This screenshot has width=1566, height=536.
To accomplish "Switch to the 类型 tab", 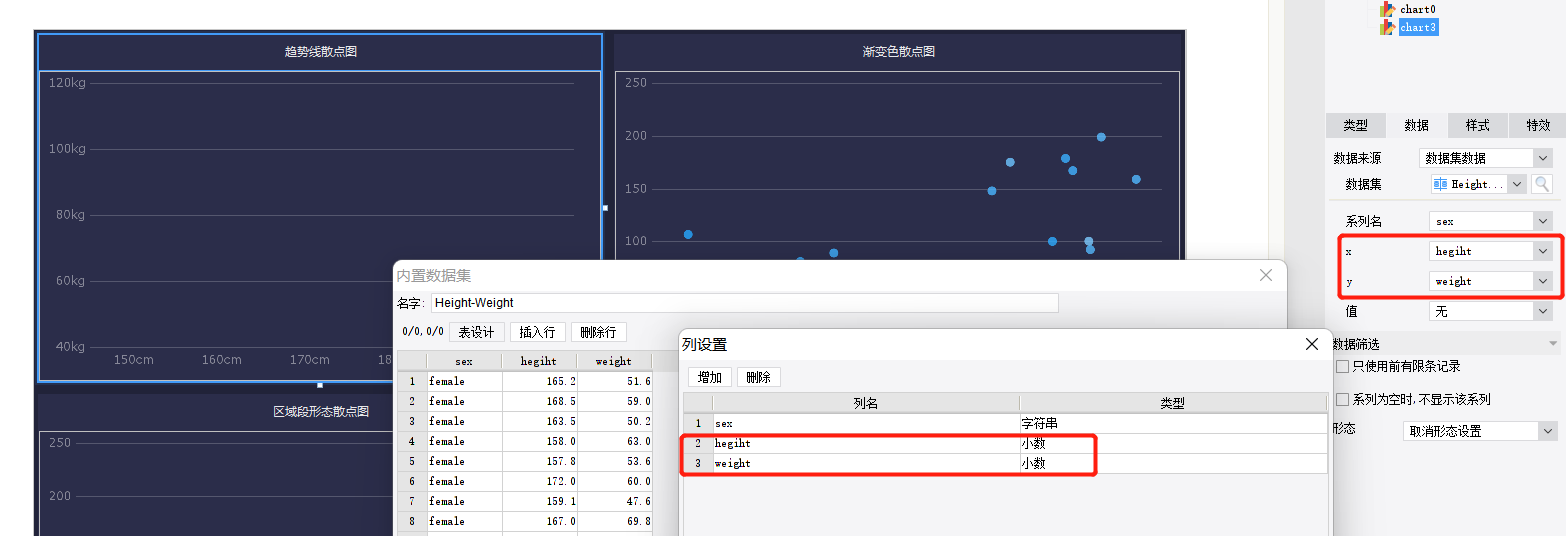I will point(1355,125).
